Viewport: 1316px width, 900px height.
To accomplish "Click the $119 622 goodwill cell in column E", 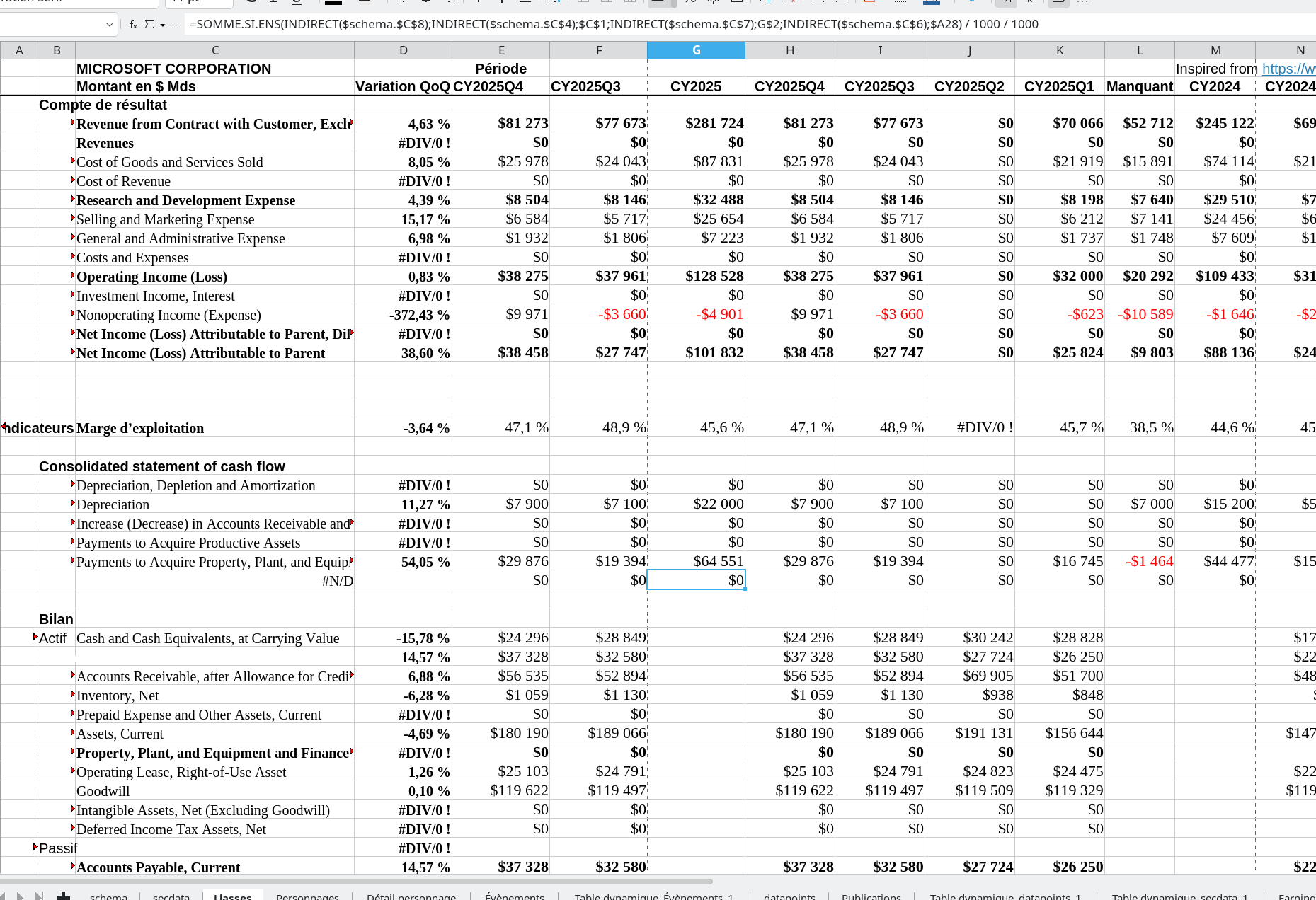I will click(500, 791).
